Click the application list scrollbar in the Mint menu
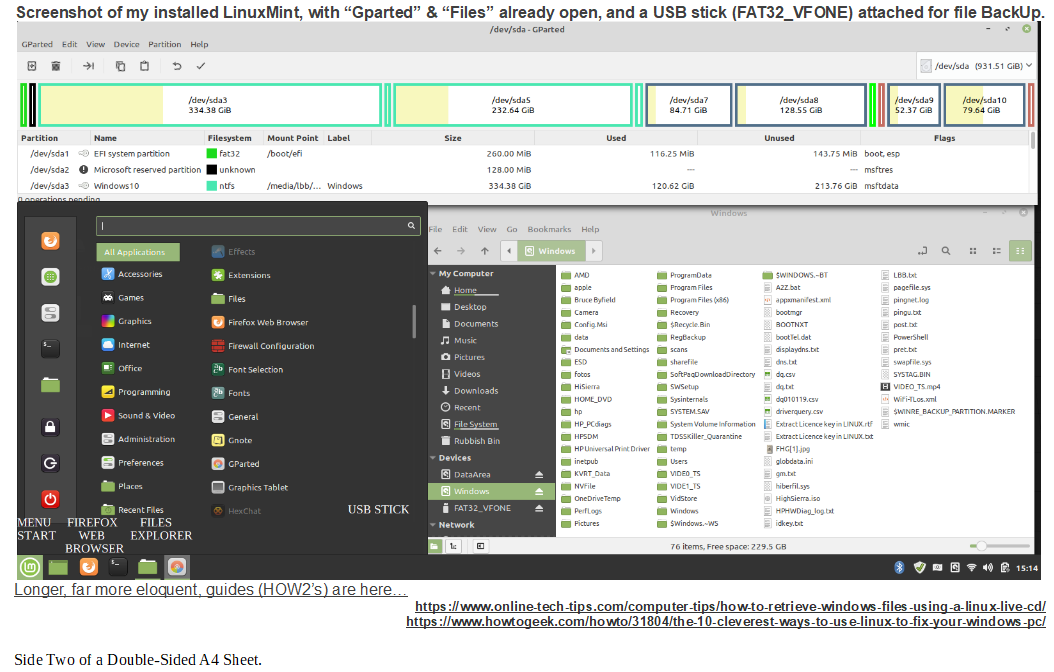 point(414,321)
